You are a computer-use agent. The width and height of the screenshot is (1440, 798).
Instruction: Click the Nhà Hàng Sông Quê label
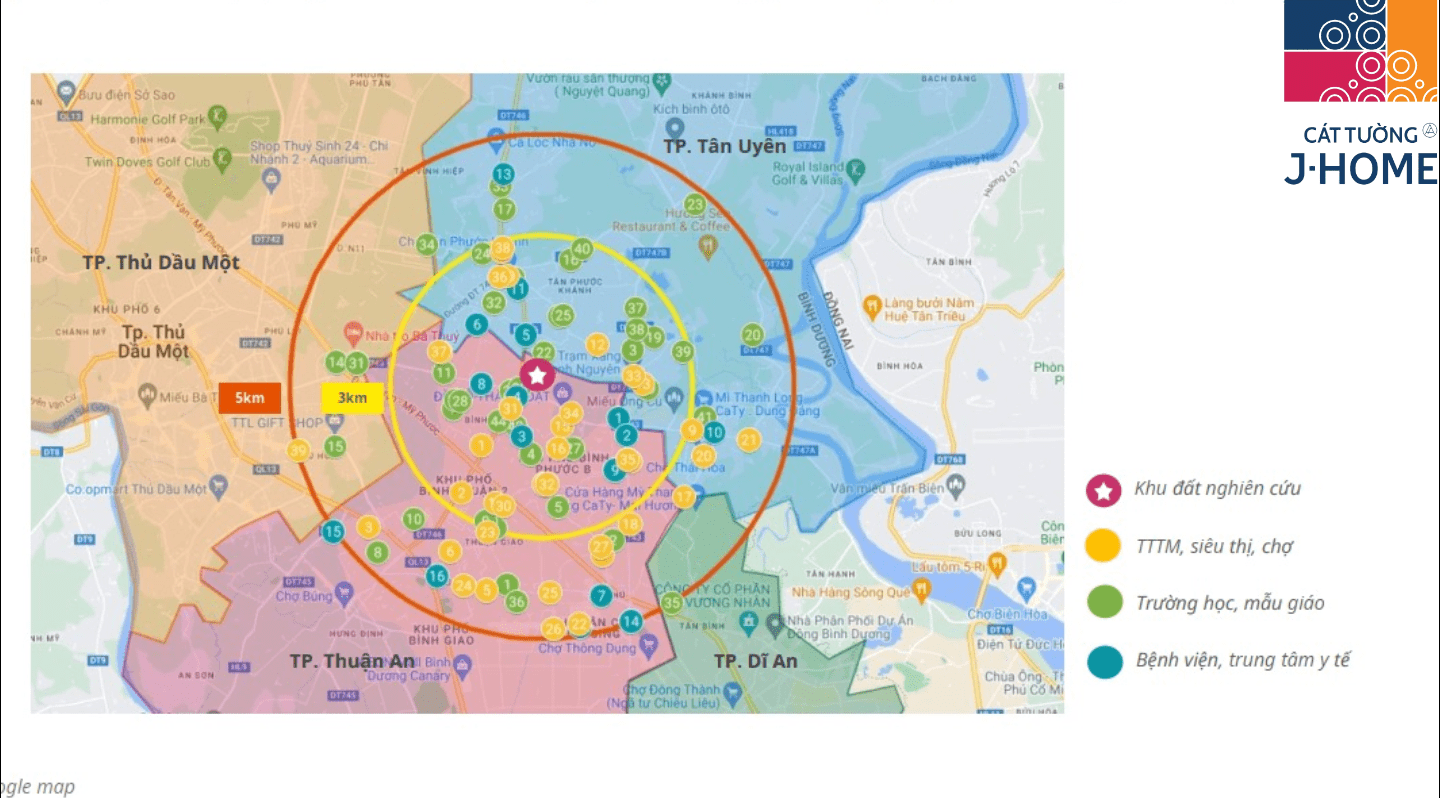[x=851, y=592]
